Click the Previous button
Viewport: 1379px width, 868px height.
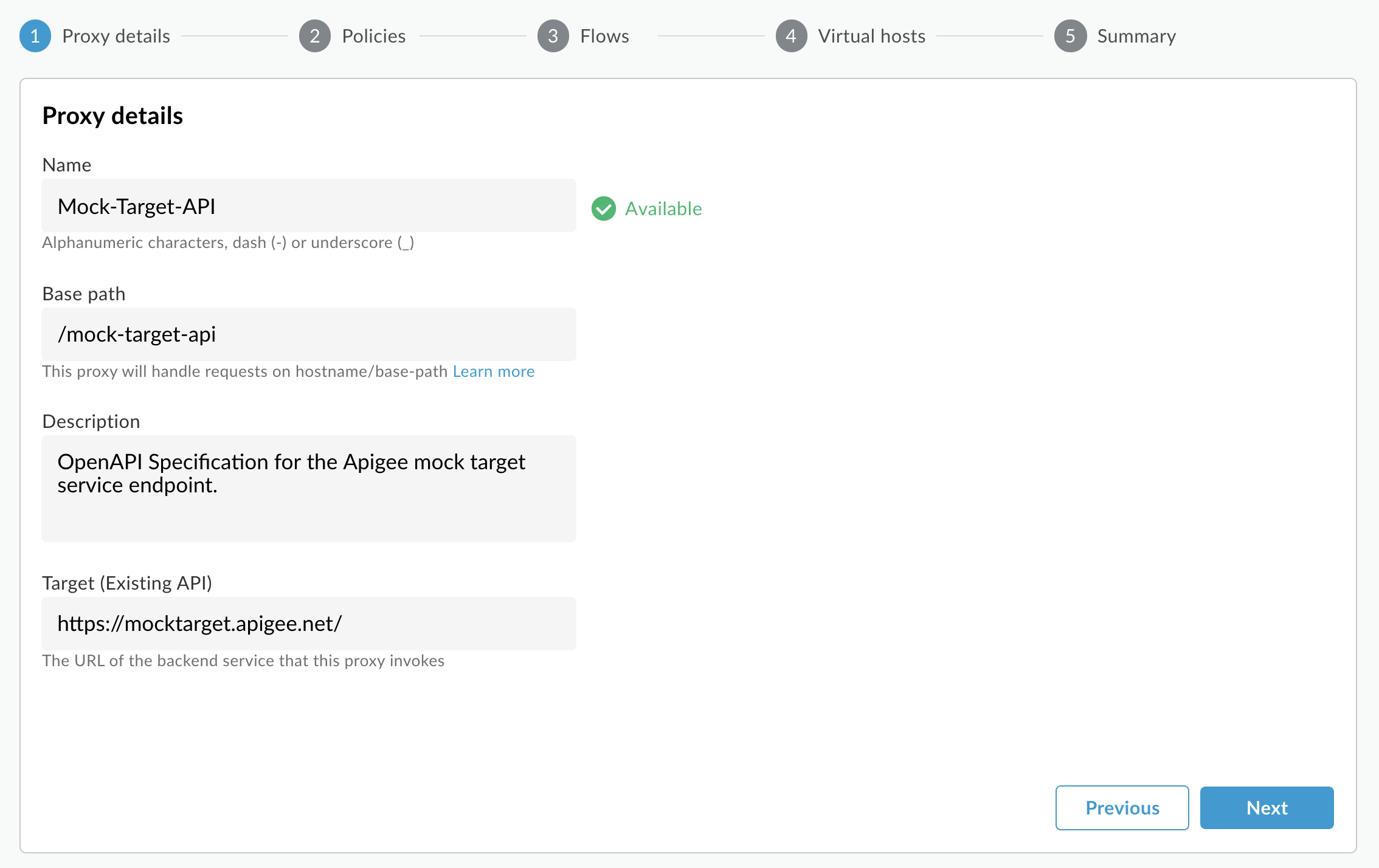click(x=1121, y=807)
